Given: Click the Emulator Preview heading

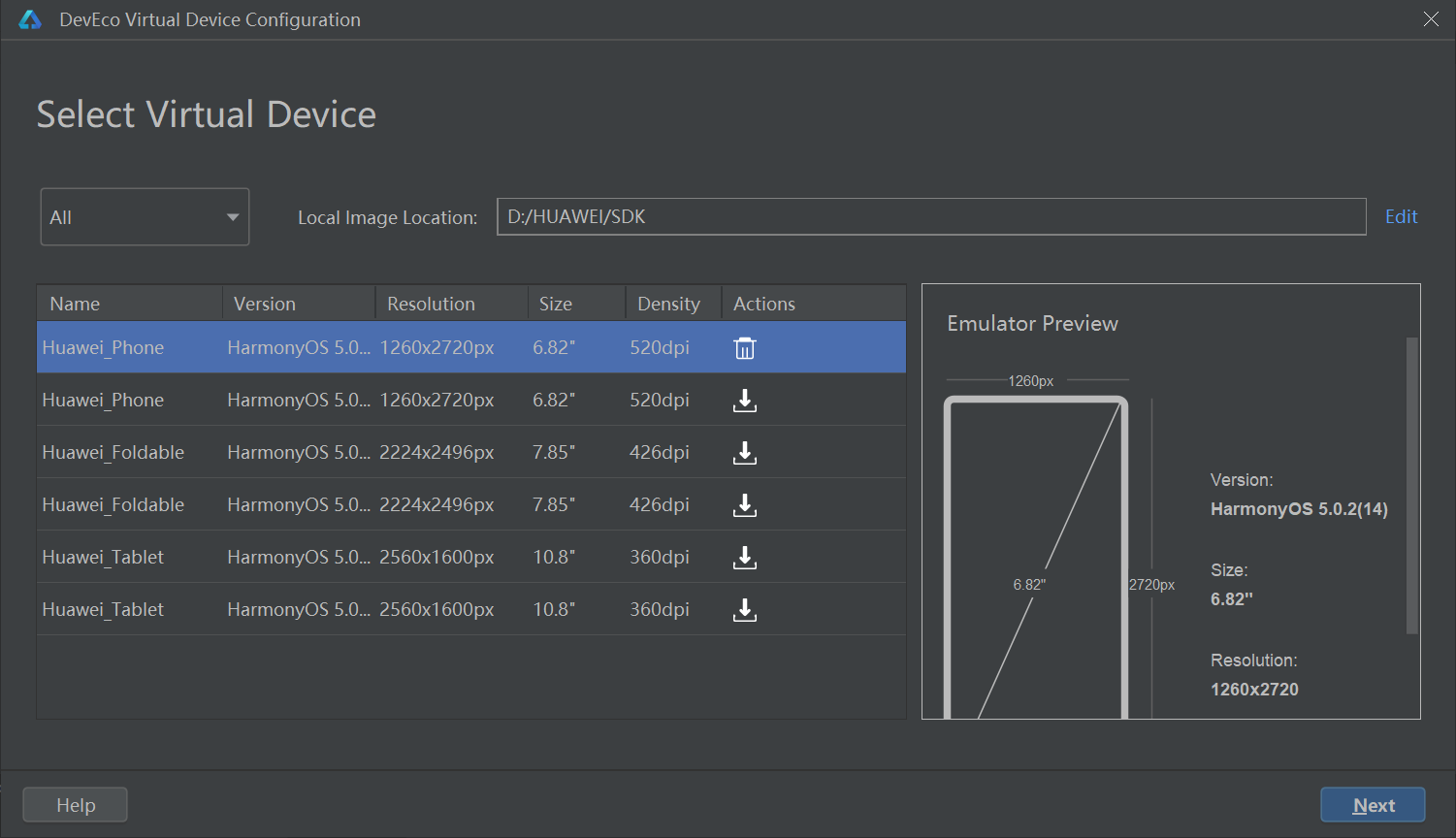Looking at the screenshot, I should [x=1032, y=324].
